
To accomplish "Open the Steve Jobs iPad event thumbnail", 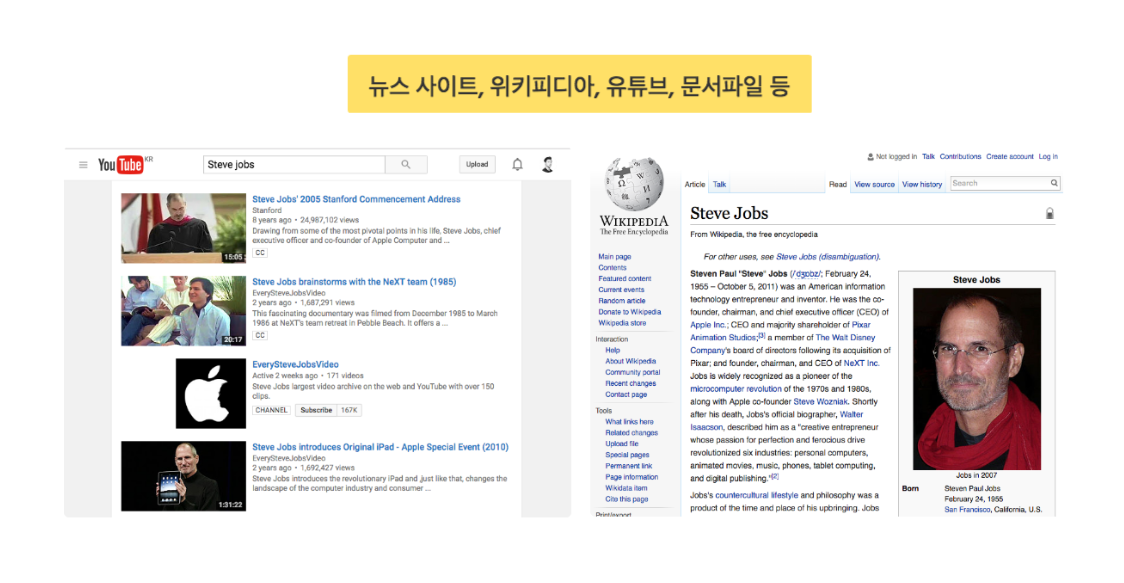I will [184, 476].
